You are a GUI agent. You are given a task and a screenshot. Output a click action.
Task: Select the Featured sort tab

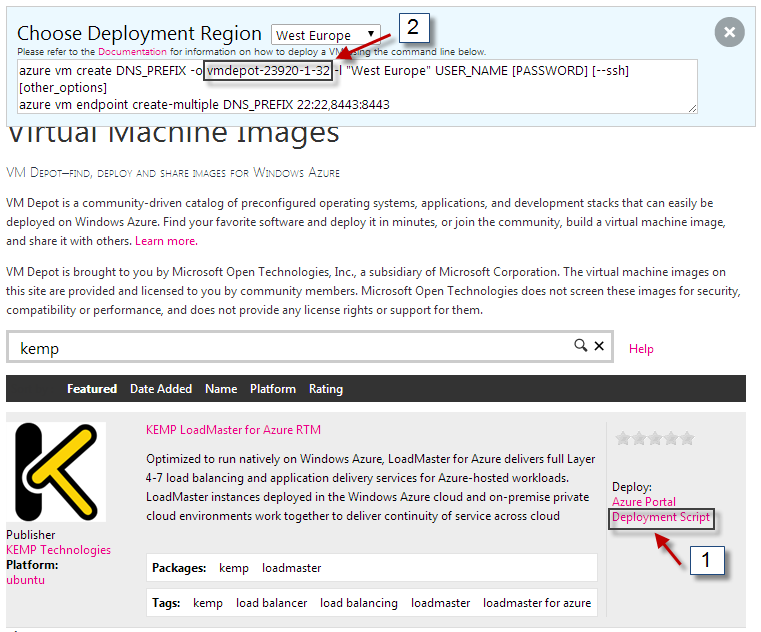(92, 389)
